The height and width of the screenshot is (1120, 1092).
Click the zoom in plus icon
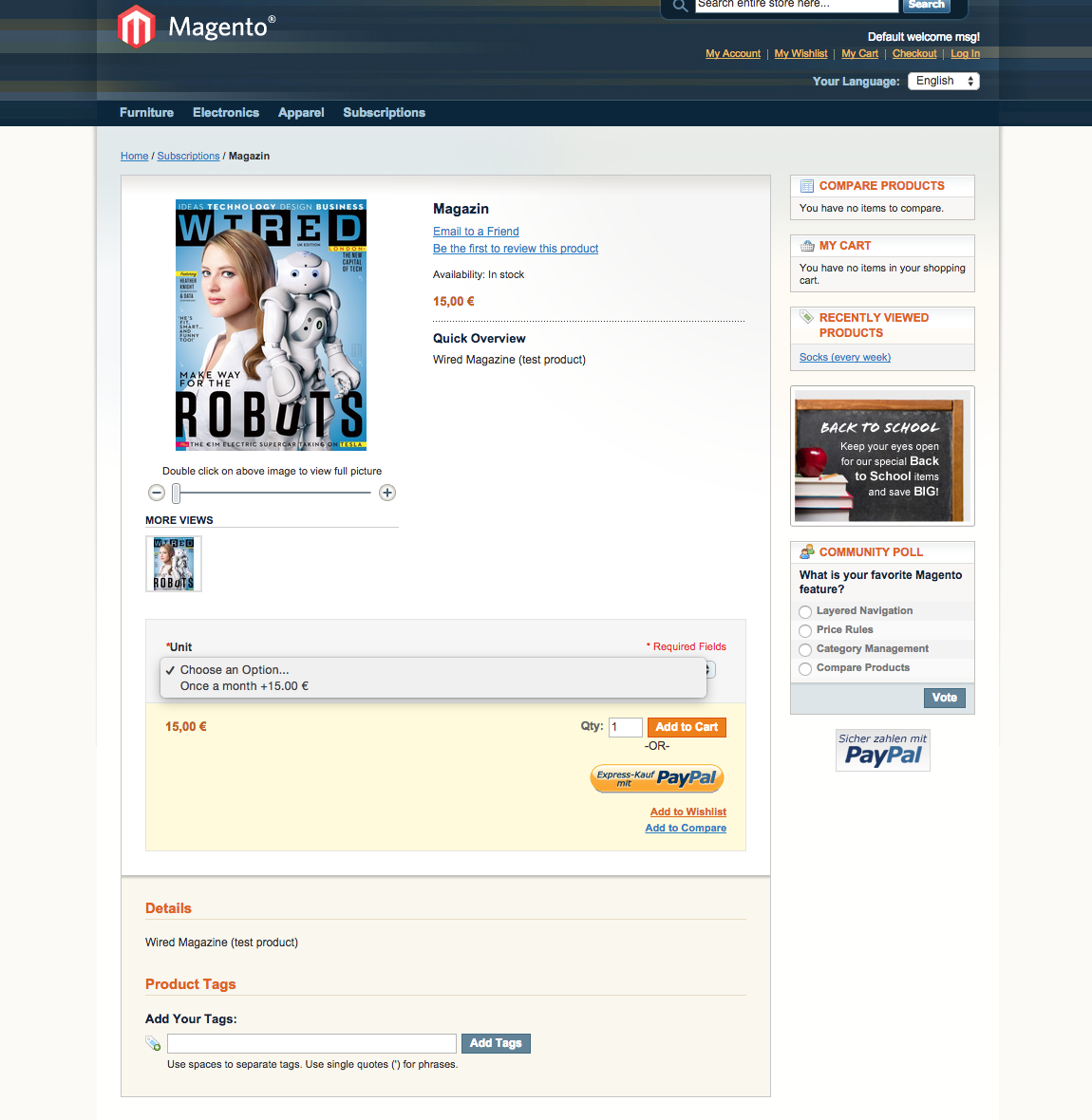pyautogui.click(x=387, y=493)
